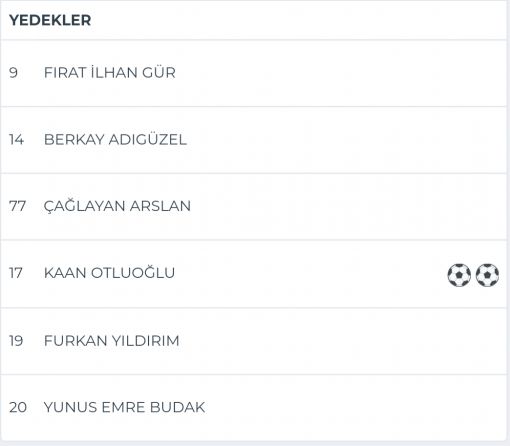Viewport: 510px width, 446px height.
Task: Select ÇAĞLAYAN ARSLAN from substitutes
Action: click(117, 206)
